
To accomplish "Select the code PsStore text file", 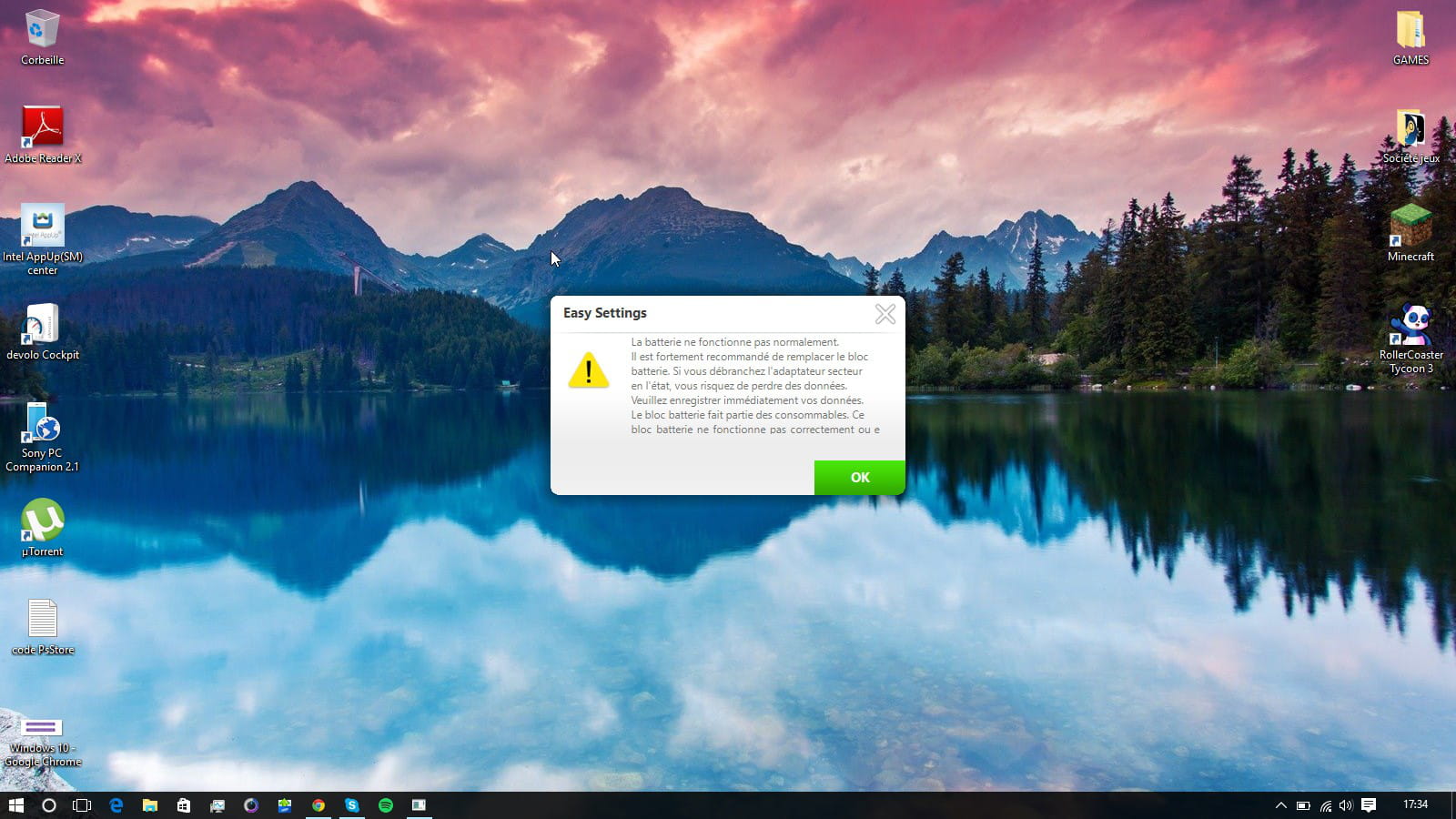I will (43, 627).
